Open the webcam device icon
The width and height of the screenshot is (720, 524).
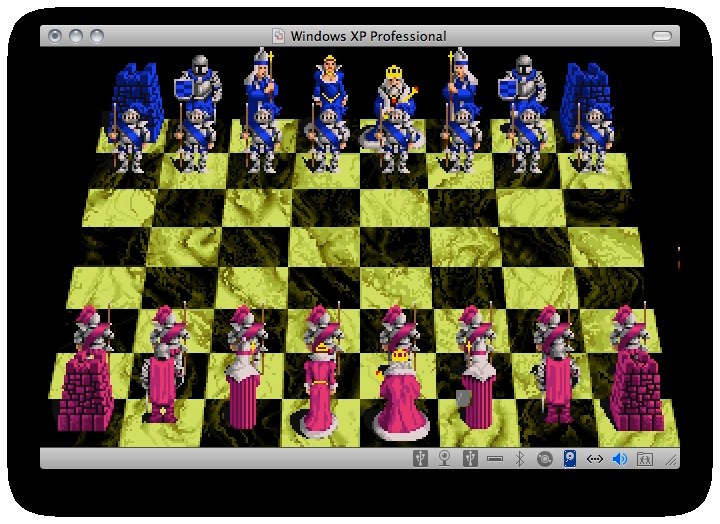[444, 458]
